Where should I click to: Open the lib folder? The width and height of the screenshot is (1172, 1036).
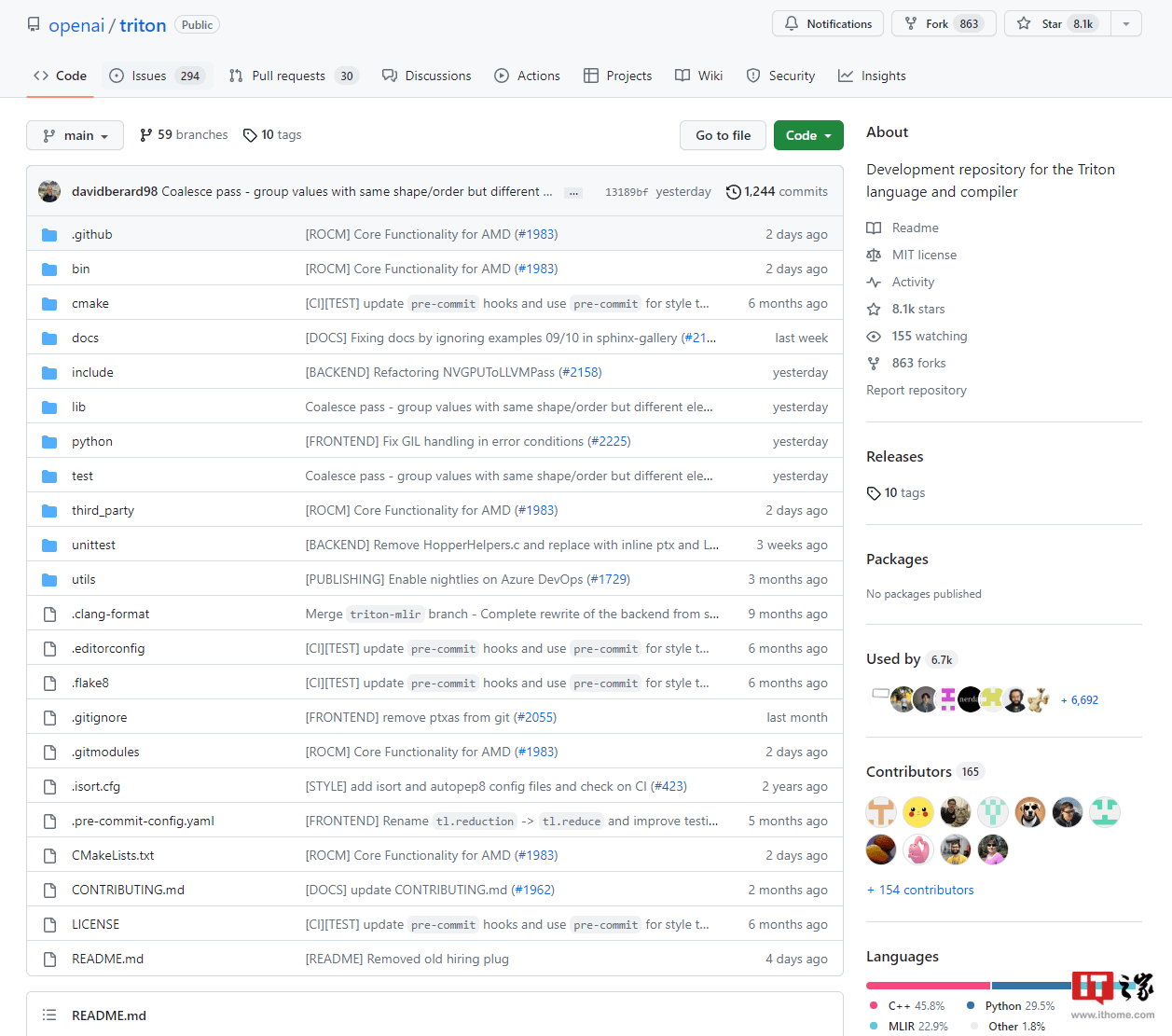[78, 407]
